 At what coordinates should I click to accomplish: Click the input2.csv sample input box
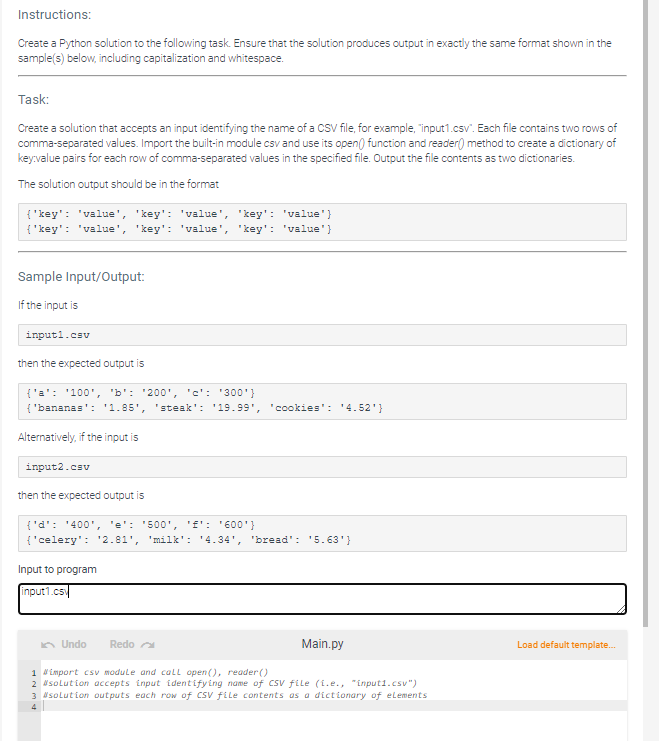[322, 467]
